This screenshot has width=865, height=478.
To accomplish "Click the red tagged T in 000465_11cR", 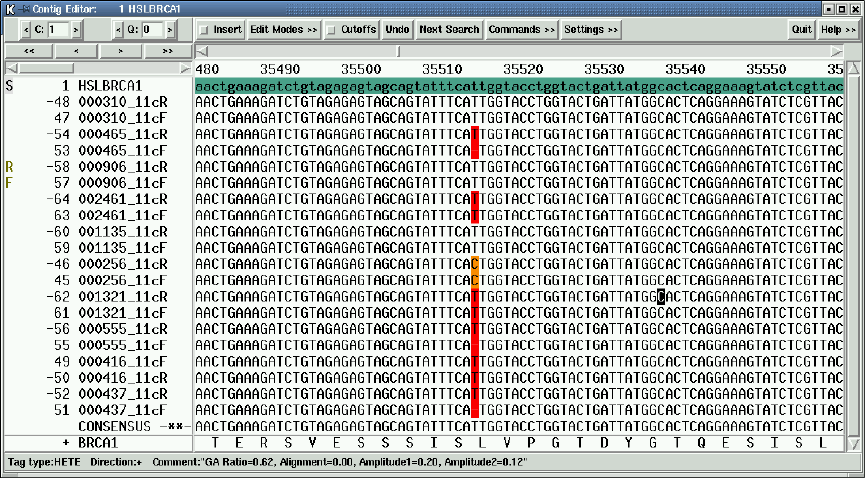I will point(475,134).
